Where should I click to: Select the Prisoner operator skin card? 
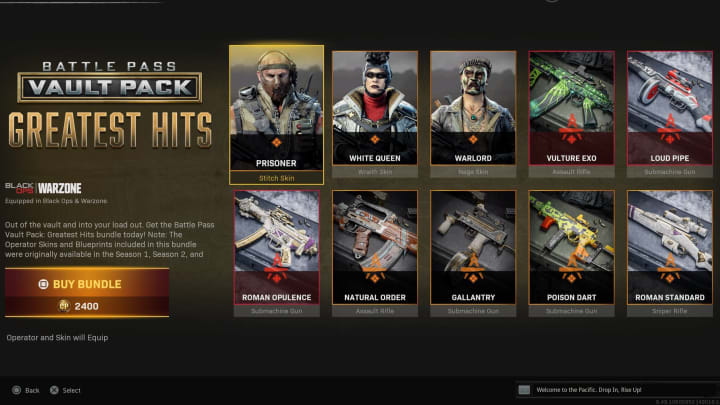pos(276,115)
